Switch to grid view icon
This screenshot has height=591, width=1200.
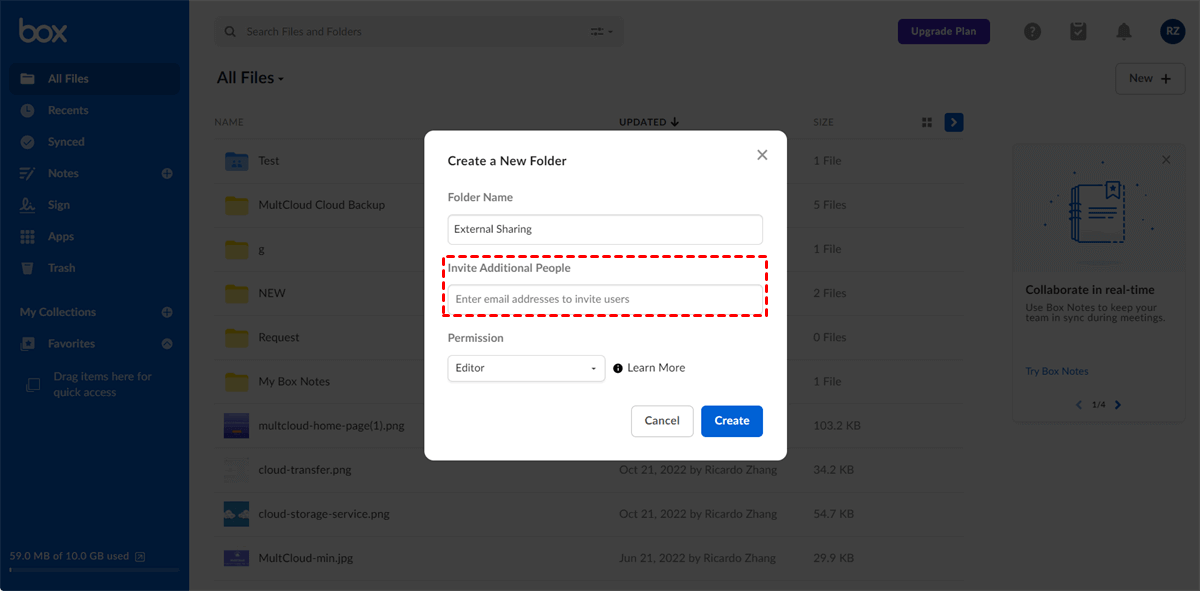(x=927, y=122)
